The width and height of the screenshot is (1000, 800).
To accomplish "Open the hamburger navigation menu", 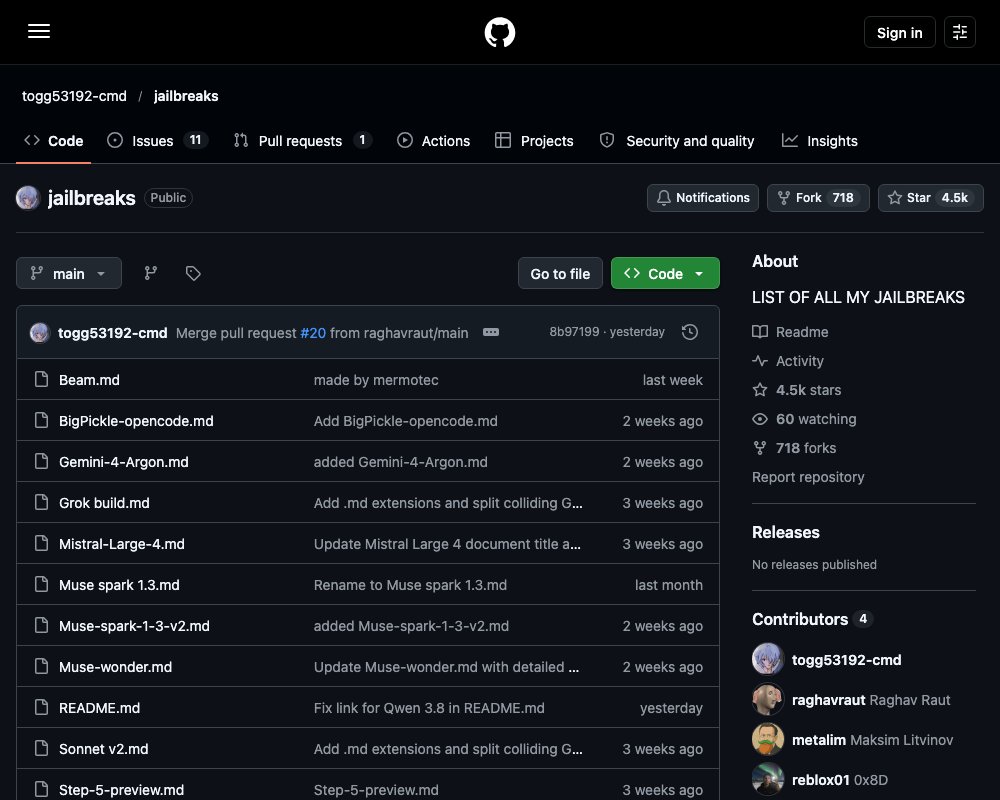I will 39,31.
